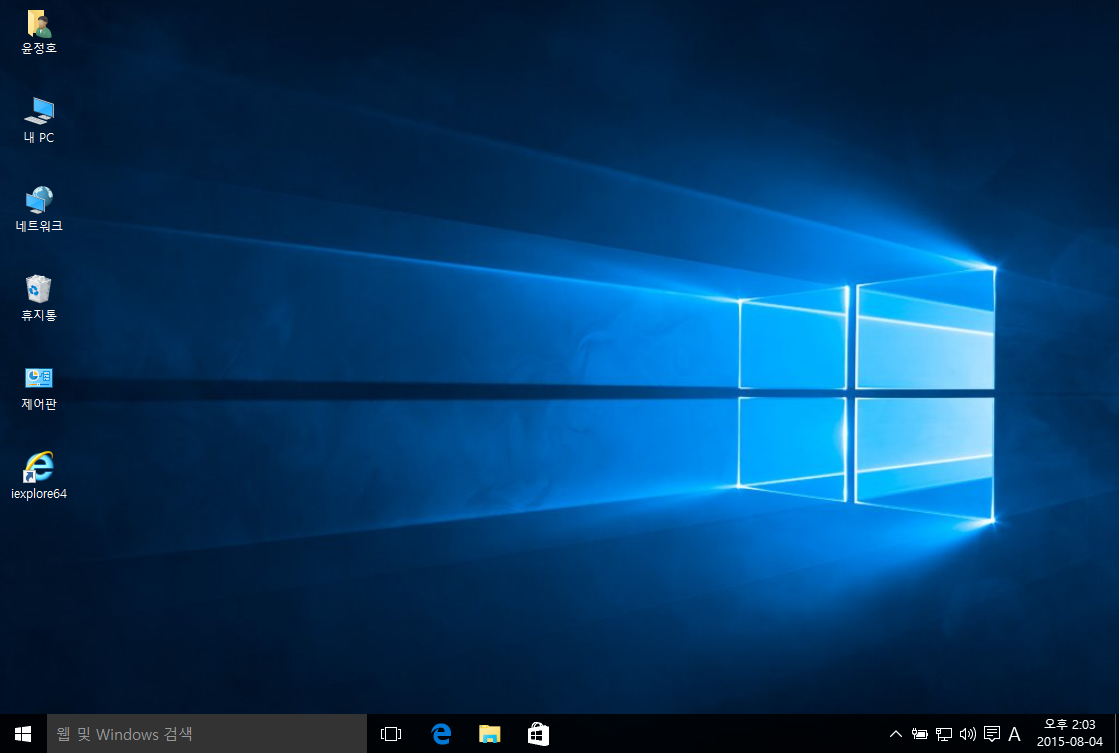Image resolution: width=1119 pixels, height=753 pixels.
Task: Open the Action Center notifications icon
Action: pyautogui.click(x=991, y=734)
